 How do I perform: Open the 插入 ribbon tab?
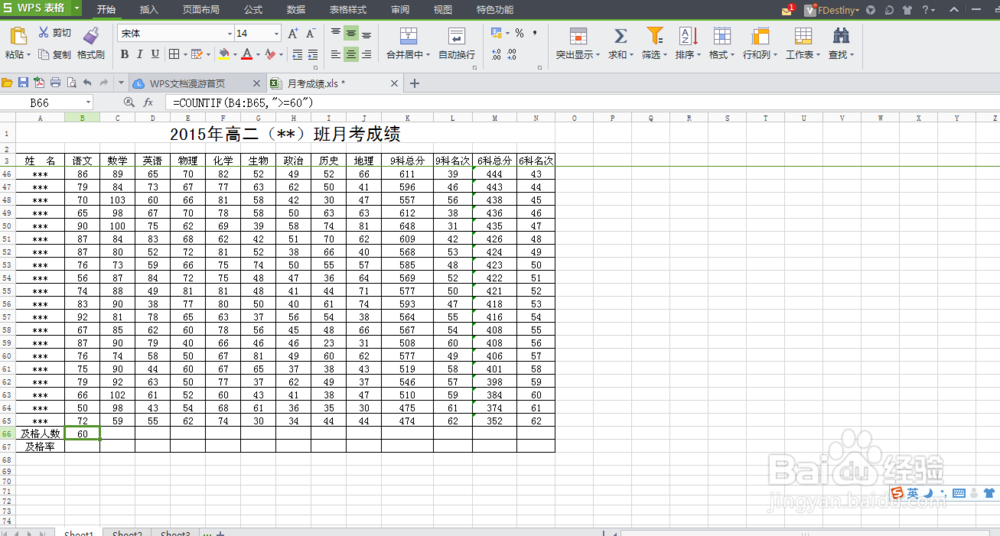[x=149, y=10]
